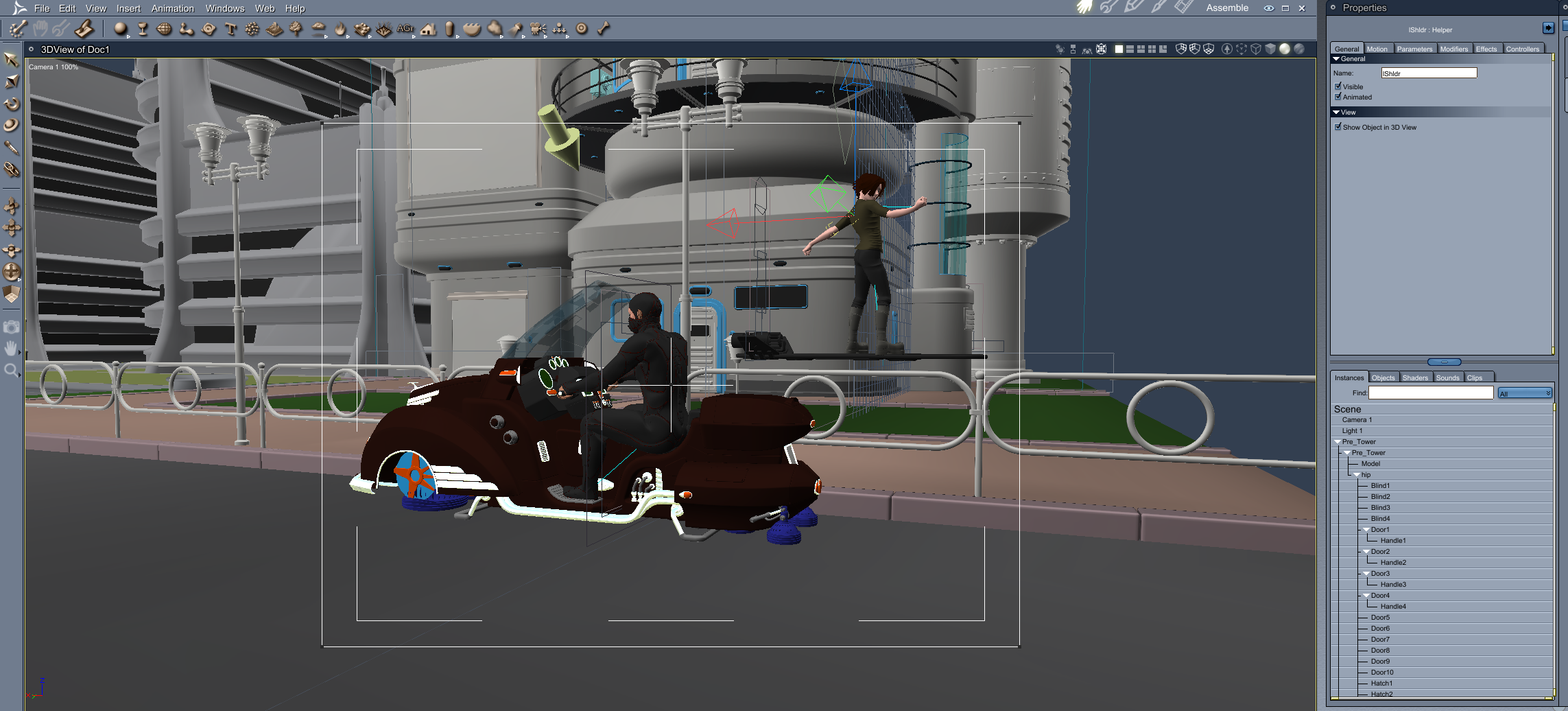This screenshot has width=1568, height=711.
Task: Uncheck the Animated checkbox
Action: [1338, 97]
